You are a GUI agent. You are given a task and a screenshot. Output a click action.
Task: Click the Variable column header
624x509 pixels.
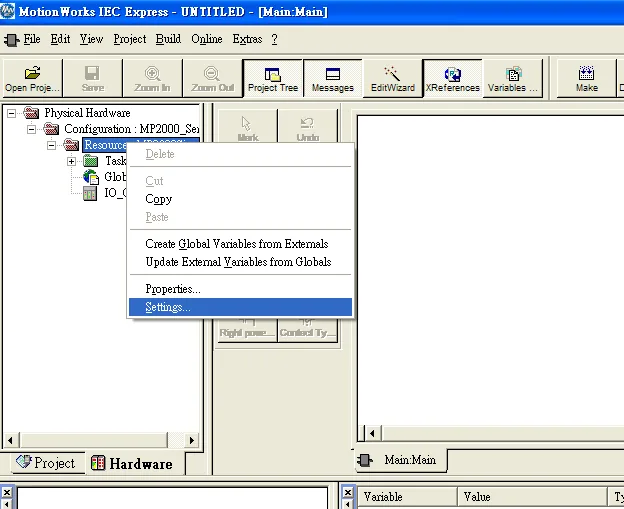(x=407, y=497)
